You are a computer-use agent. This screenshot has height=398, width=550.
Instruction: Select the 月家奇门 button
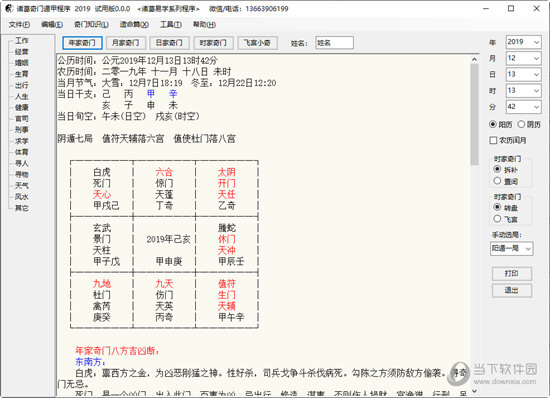point(126,43)
